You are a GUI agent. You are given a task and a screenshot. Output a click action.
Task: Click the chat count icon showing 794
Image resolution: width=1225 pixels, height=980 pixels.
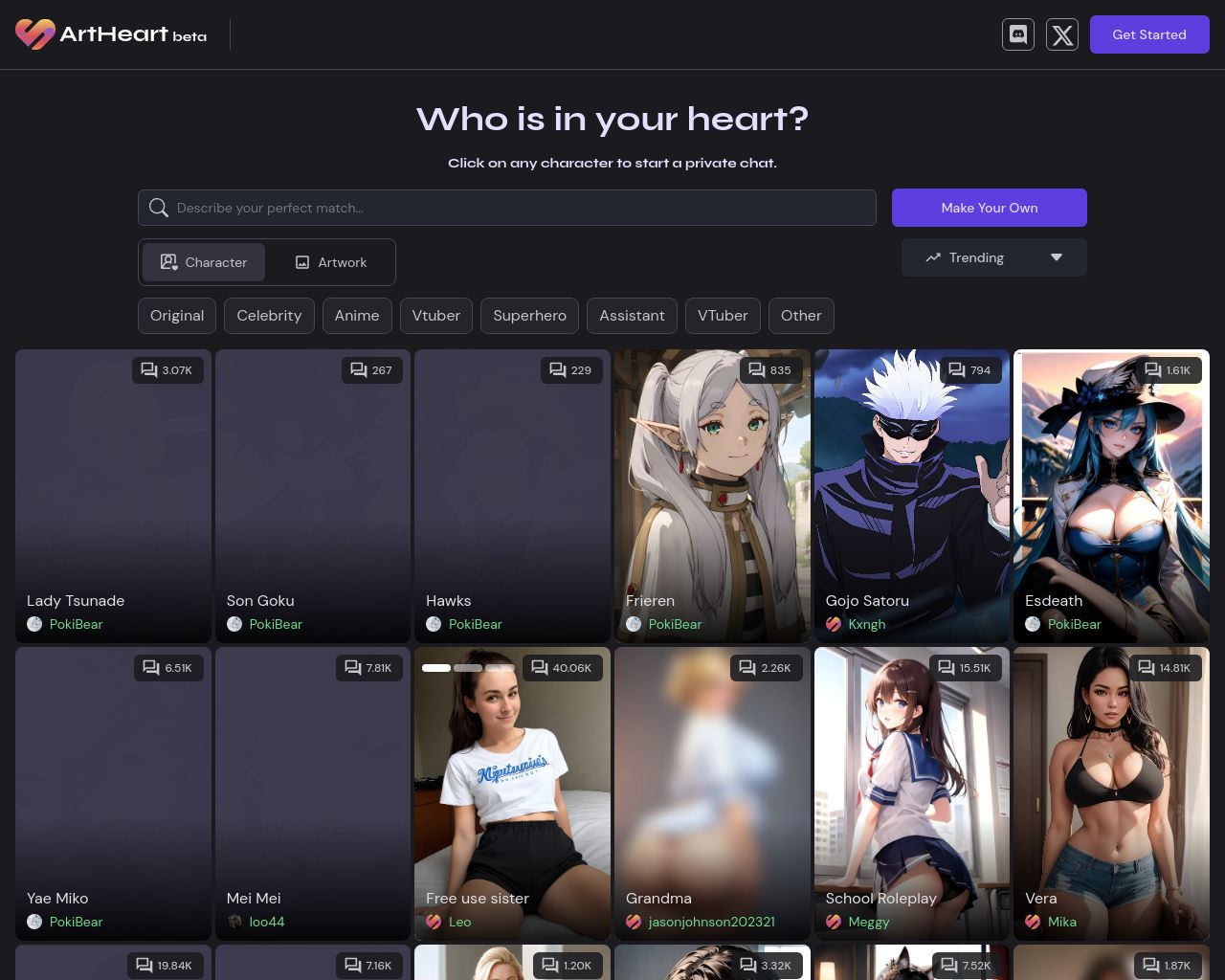pyautogui.click(x=957, y=369)
